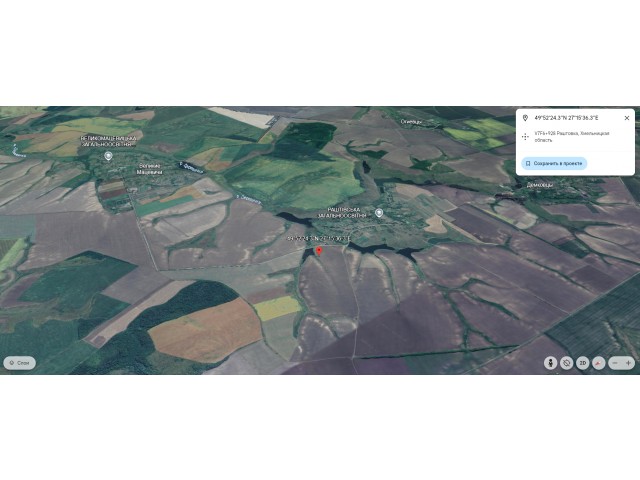The image size is (640, 480).
Task: Click the Раштівська загальноосвітня school marker
Action: [x=379, y=213]
